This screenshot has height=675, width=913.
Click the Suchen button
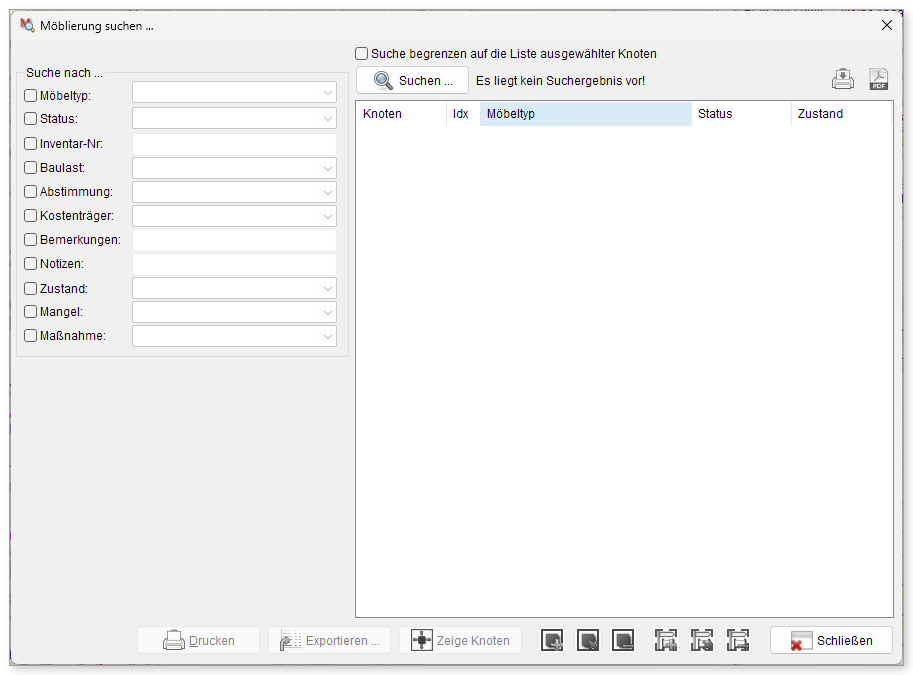point(412,80)
